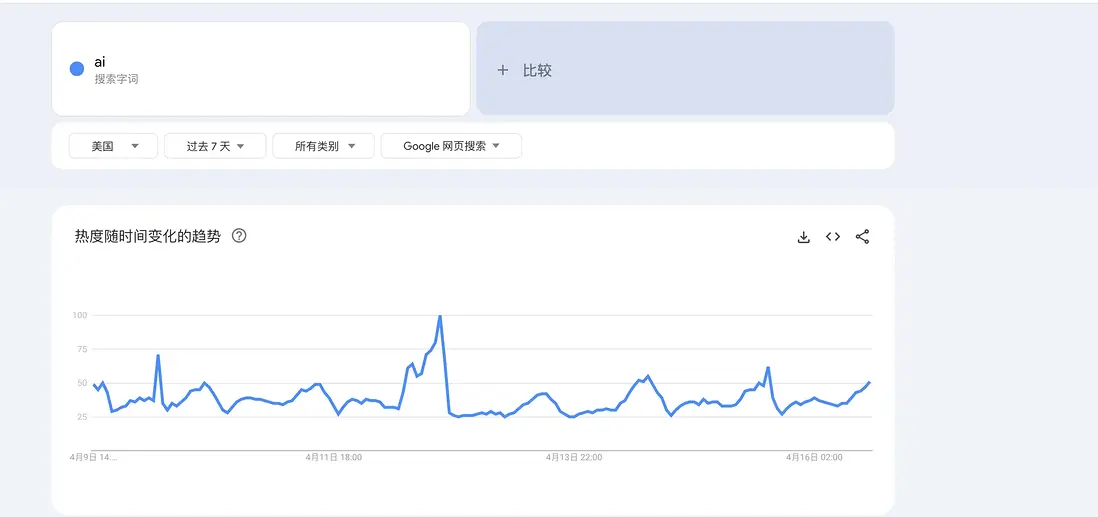Viewport: 1098px width, 517px height.
Task: Select the 4月16日 02:00 axis label
Action: pos(814,457)
